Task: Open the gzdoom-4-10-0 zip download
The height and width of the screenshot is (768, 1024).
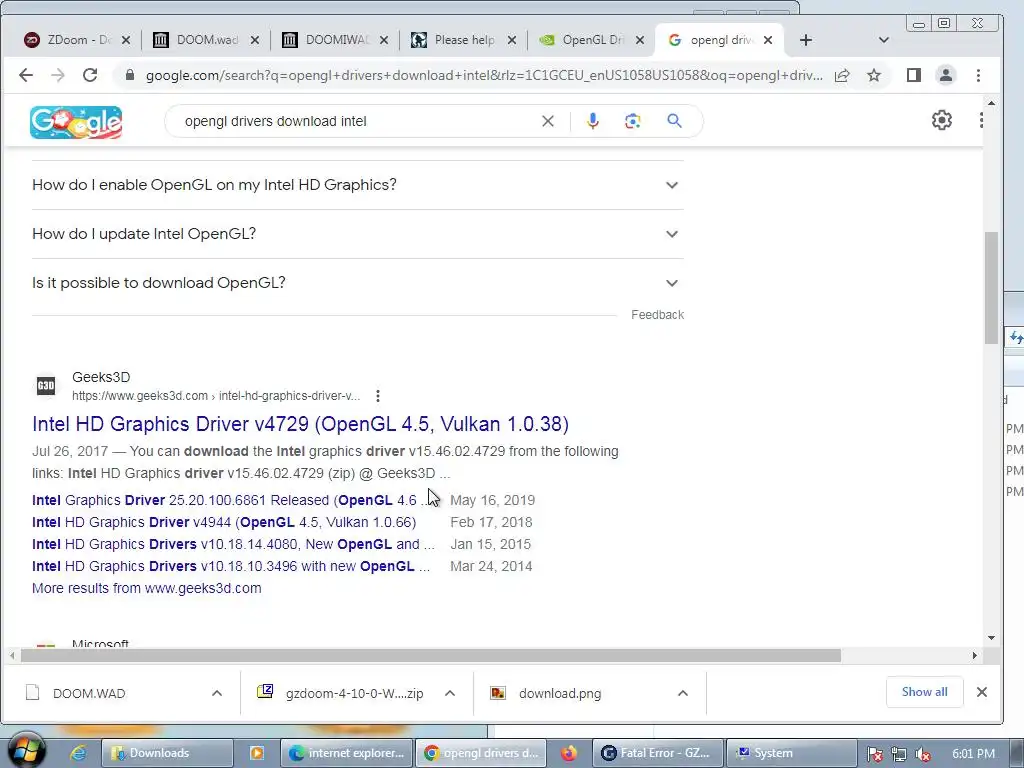Action: [354, 694]
